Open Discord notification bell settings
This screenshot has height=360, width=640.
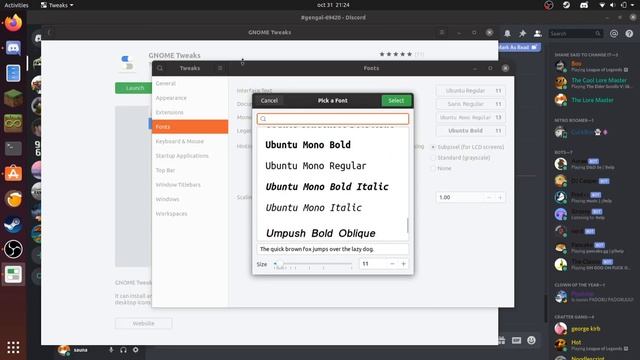(507, 33)
